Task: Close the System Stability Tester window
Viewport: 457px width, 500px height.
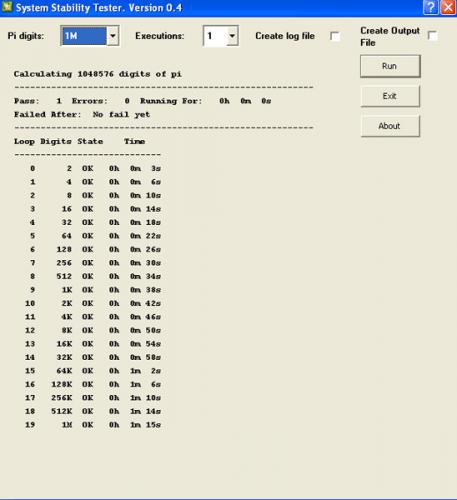Action: [x=448, y=7]
